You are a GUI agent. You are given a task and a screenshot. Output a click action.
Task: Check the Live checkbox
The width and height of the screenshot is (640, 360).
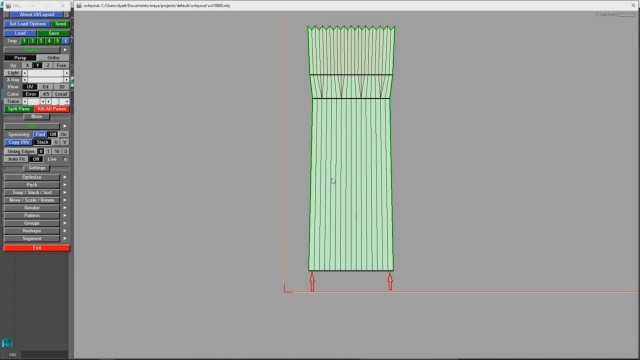tap(65, 159)
